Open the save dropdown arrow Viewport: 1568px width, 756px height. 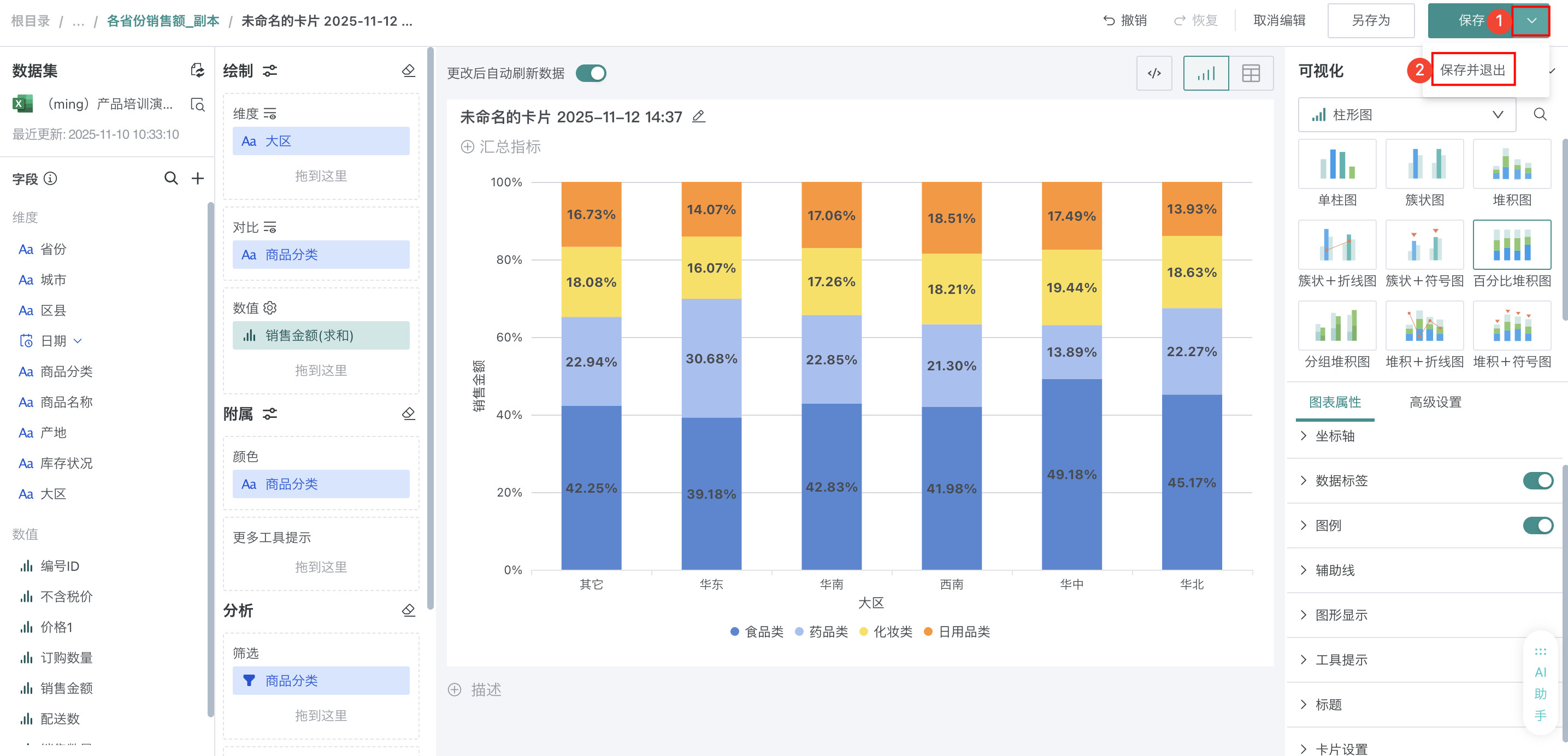point(1531,21)
